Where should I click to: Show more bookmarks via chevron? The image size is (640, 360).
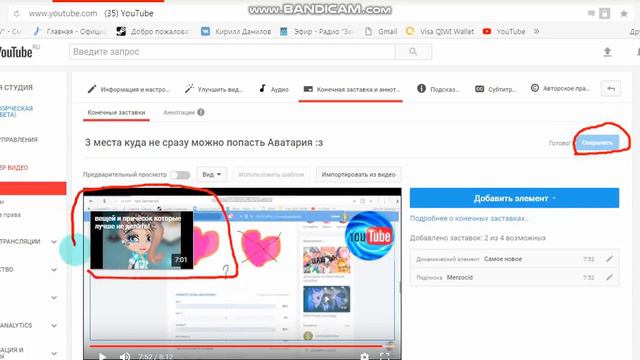pos(536,31)
